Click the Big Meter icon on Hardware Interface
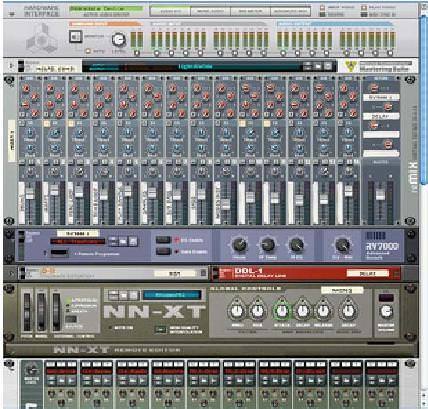The width and height of the screenshot is (428, 409). 76,37
